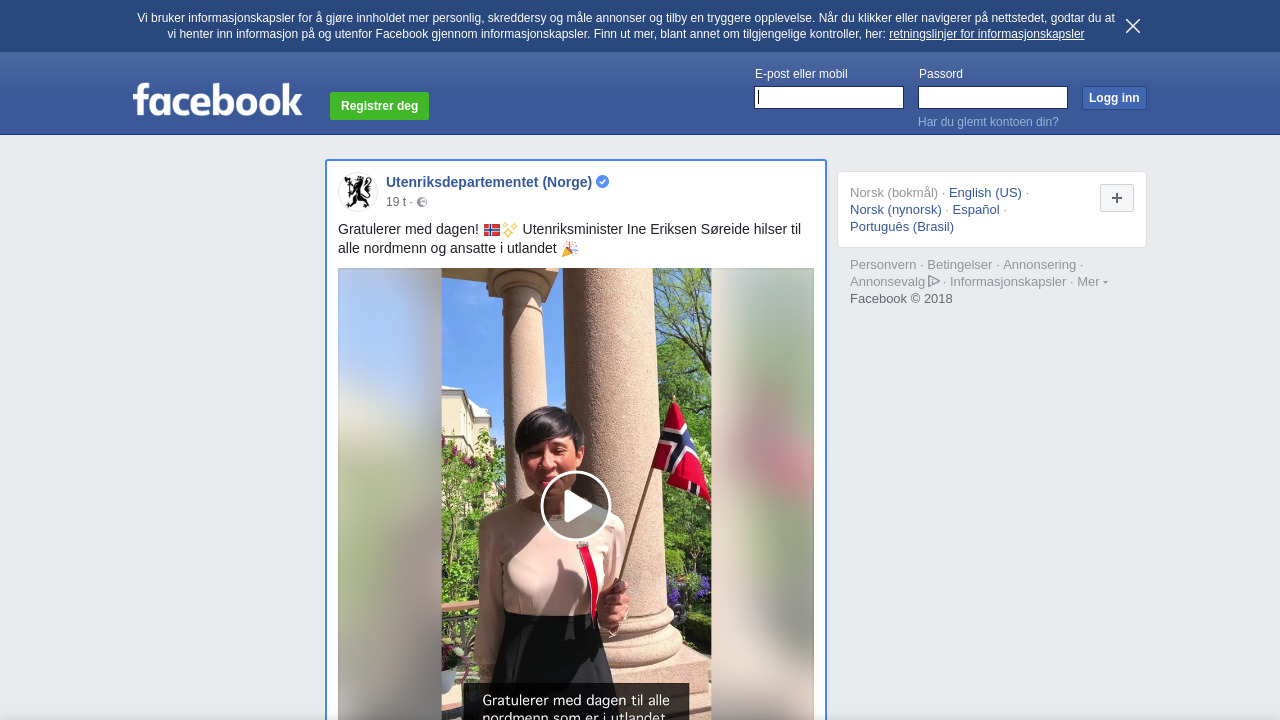The width and height of the screenshot is (1280, 720).
Task: Open Har du glemt kontoen din link
Action: (x=988, y=122)
